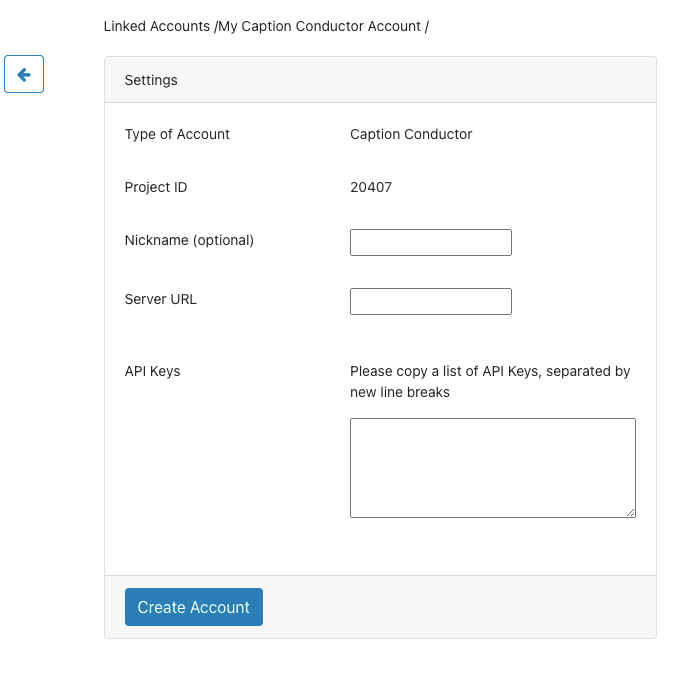
Task: Click the API Keys label
Action: click(x=152, y=371)
